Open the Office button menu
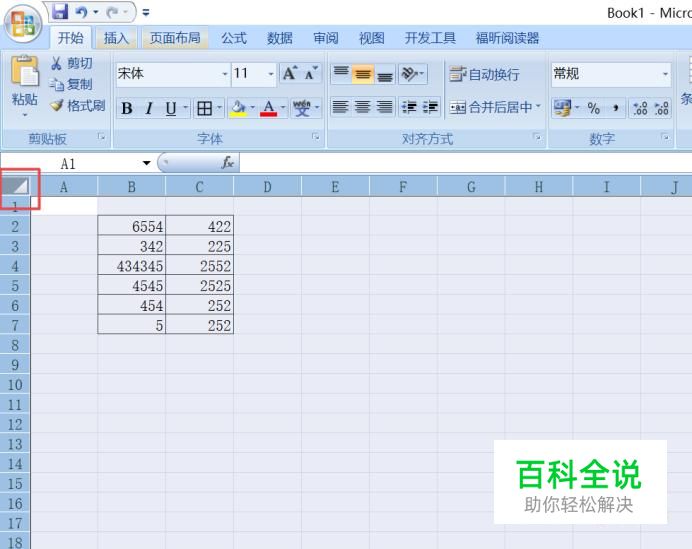 coord(23,23)
